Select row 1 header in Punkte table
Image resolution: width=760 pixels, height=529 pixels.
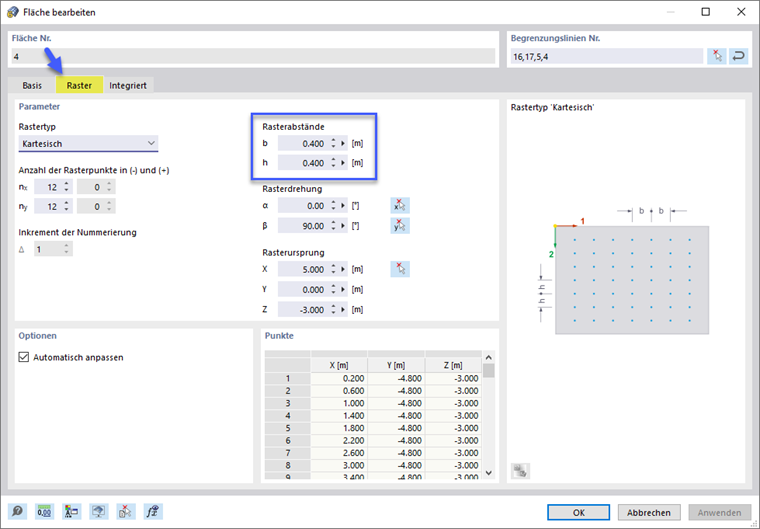click(x=288, y=378)
